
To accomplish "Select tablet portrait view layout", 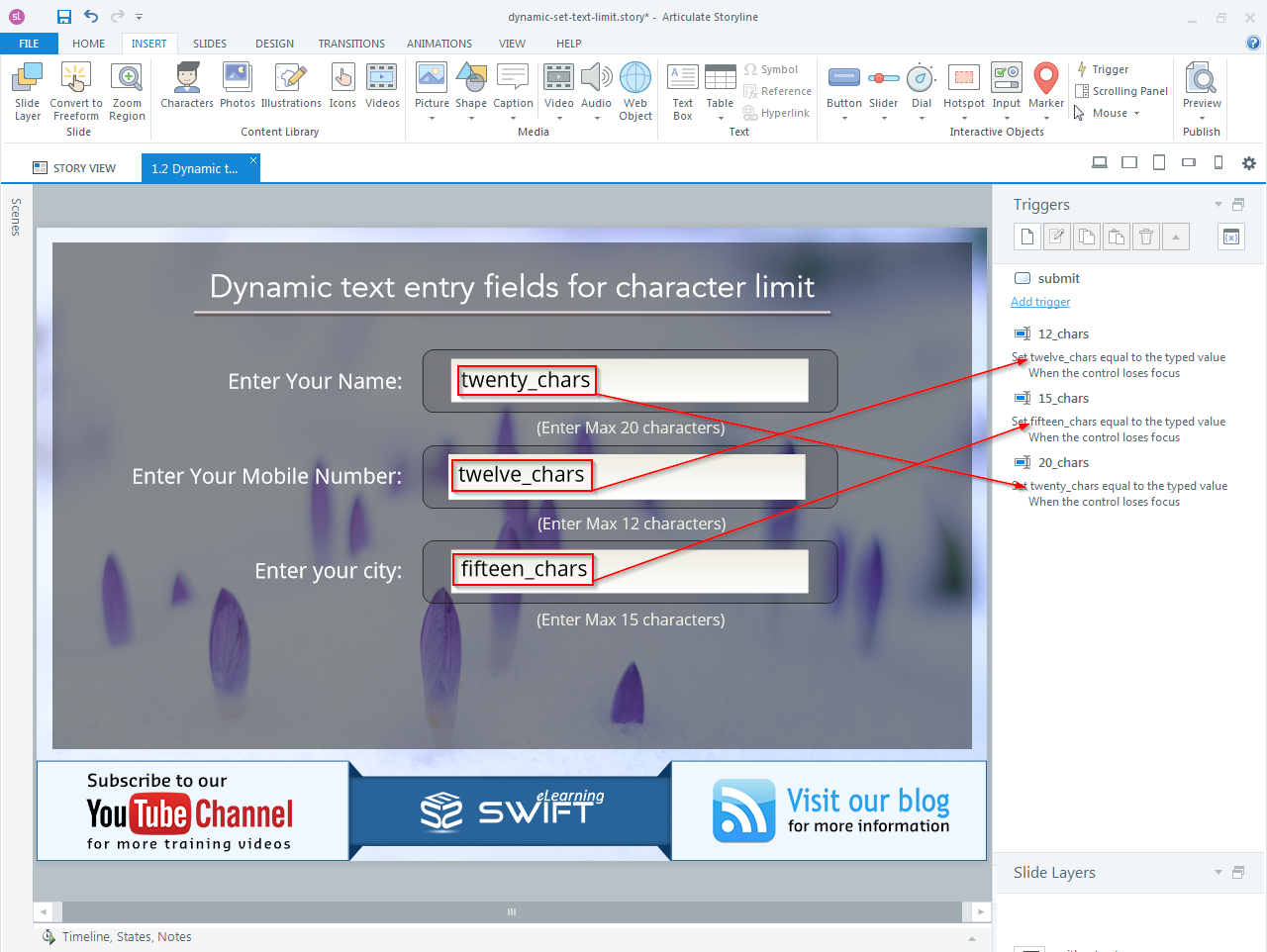I will tap(1159, 163).
